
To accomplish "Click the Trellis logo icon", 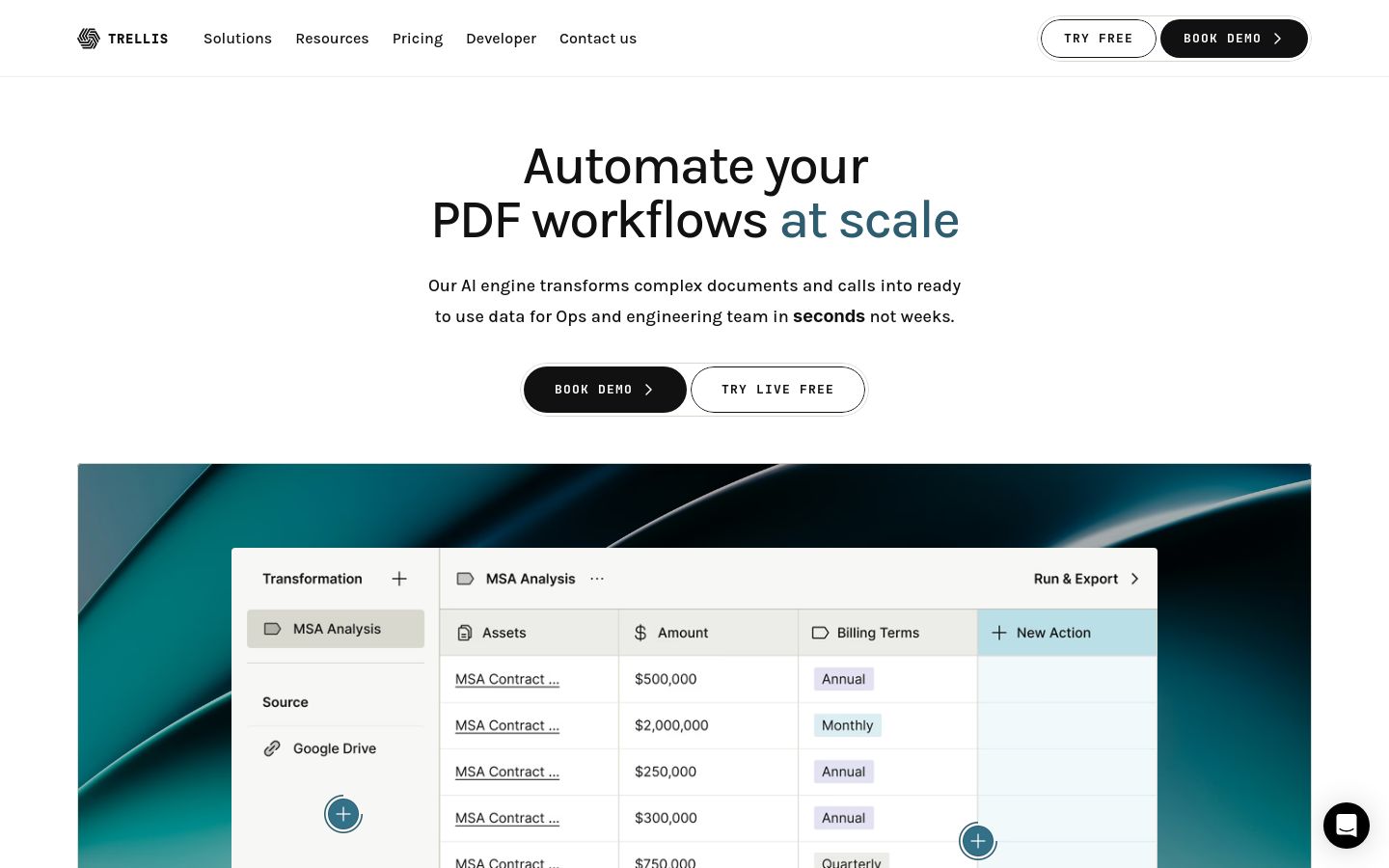I will (89, 39).
